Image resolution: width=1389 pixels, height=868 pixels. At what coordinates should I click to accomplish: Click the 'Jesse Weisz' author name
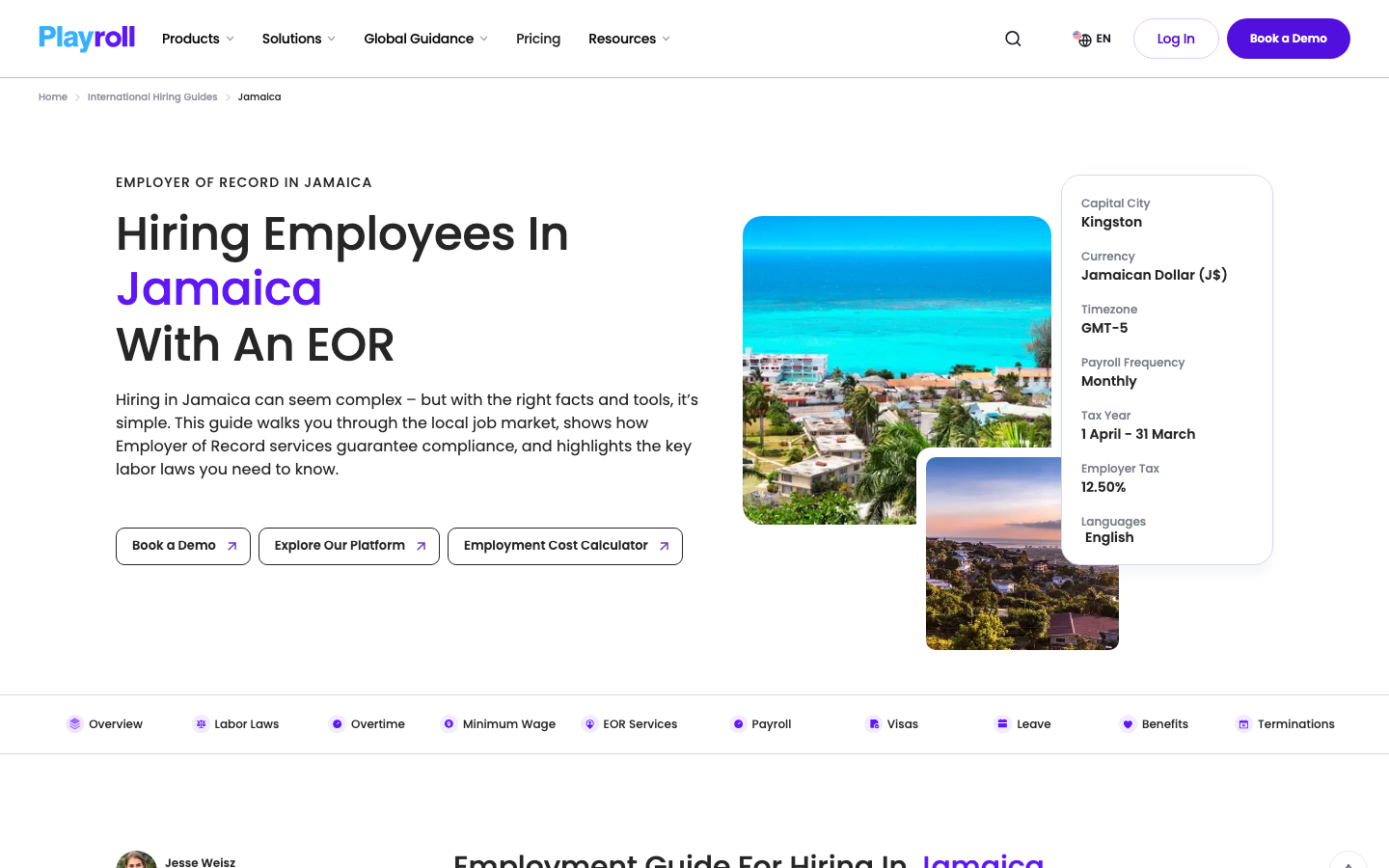[x=200, y=862]
